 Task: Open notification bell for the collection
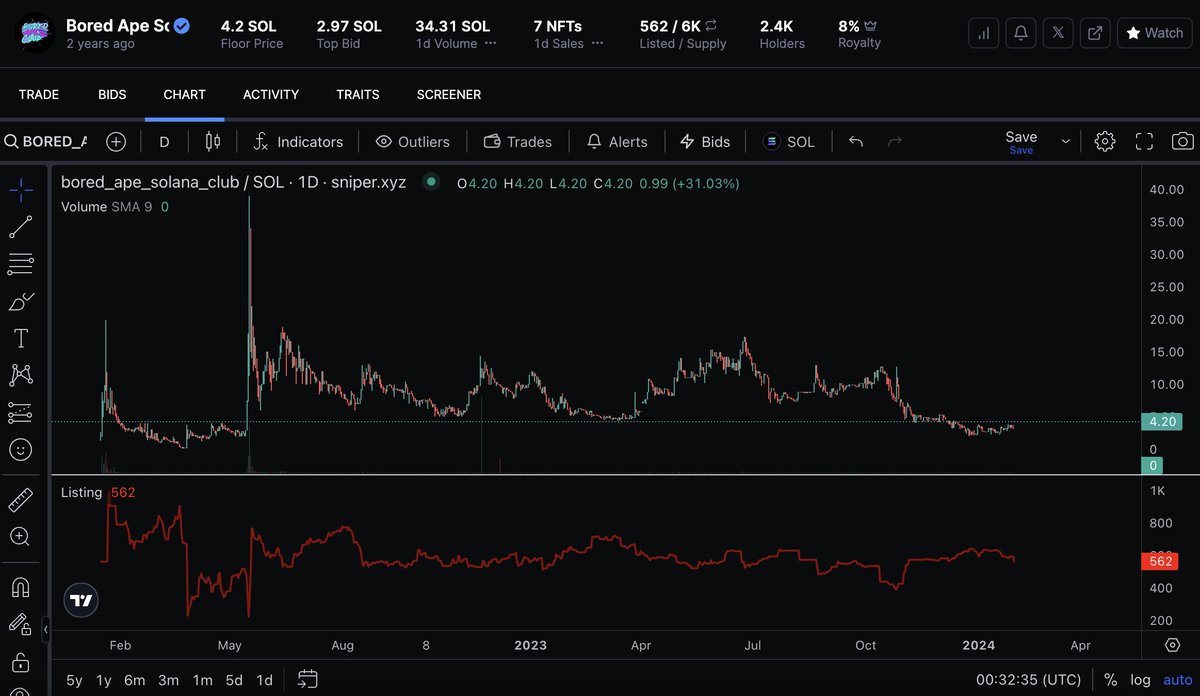pos(1022,33)
